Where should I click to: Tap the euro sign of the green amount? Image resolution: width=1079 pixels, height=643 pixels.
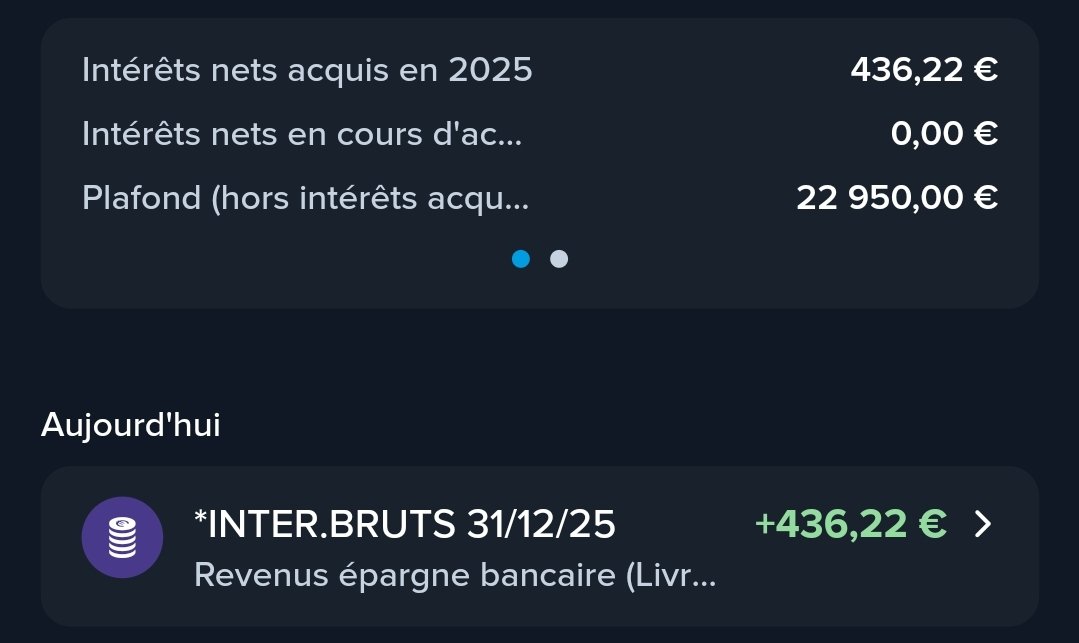(932, 524)
